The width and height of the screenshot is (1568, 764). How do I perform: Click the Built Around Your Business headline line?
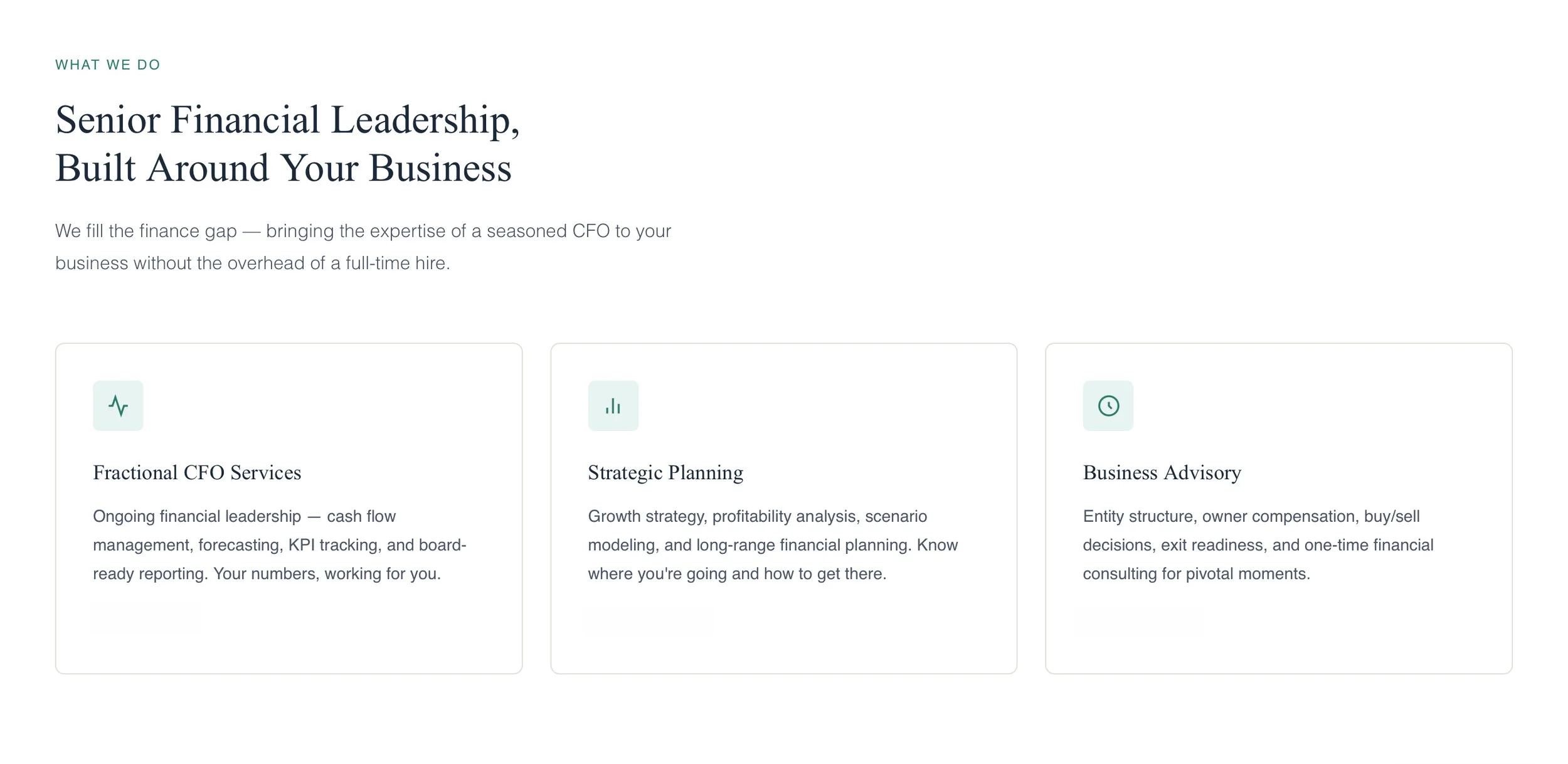(x=283, y=168)
